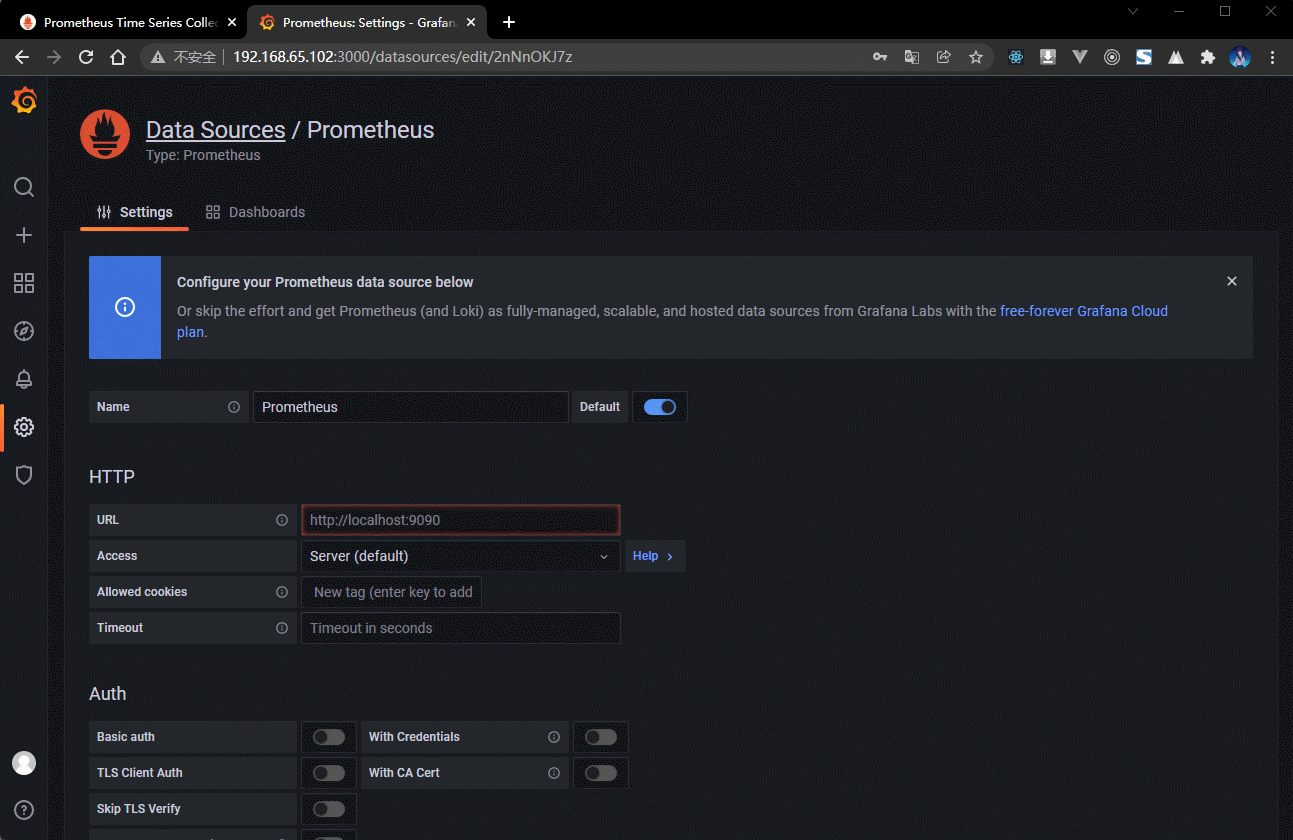Go to Data Sources breadcrumb link

(x=216, y=130)
